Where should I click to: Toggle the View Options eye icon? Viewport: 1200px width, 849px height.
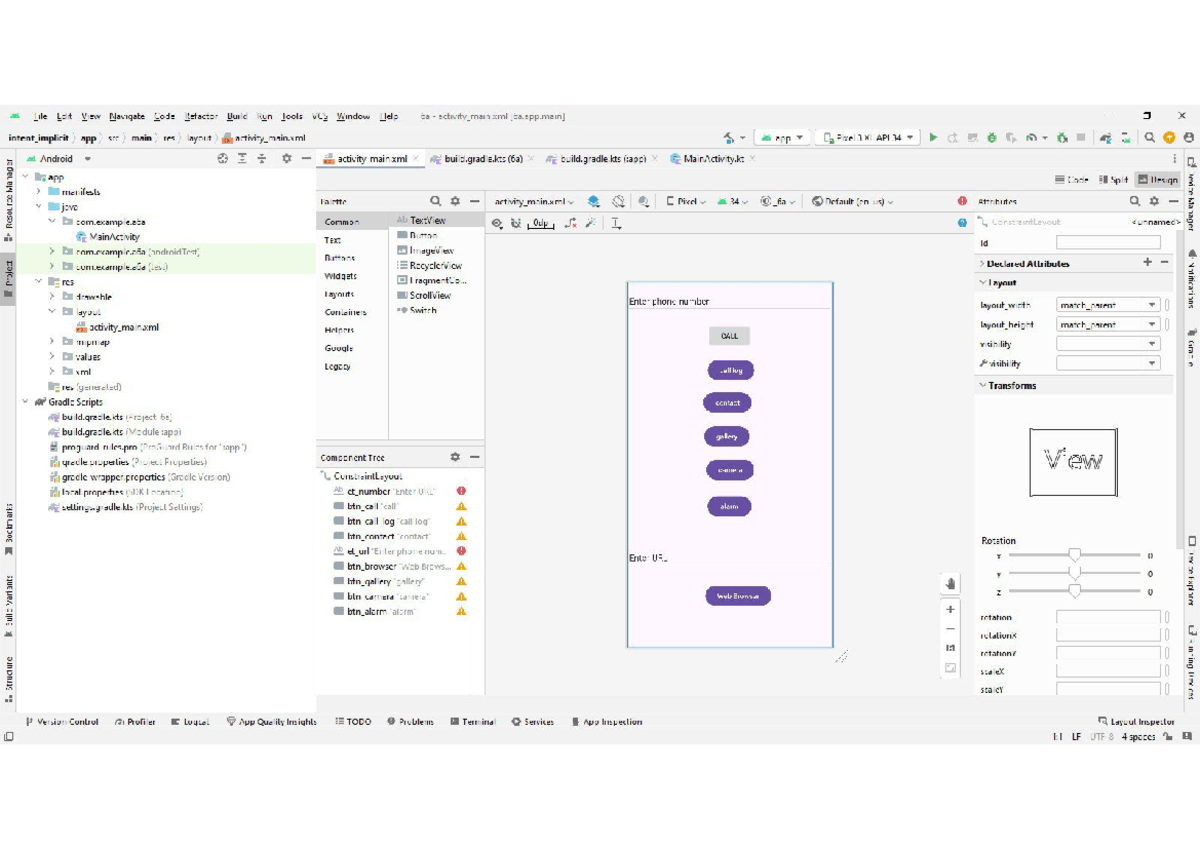496,223
